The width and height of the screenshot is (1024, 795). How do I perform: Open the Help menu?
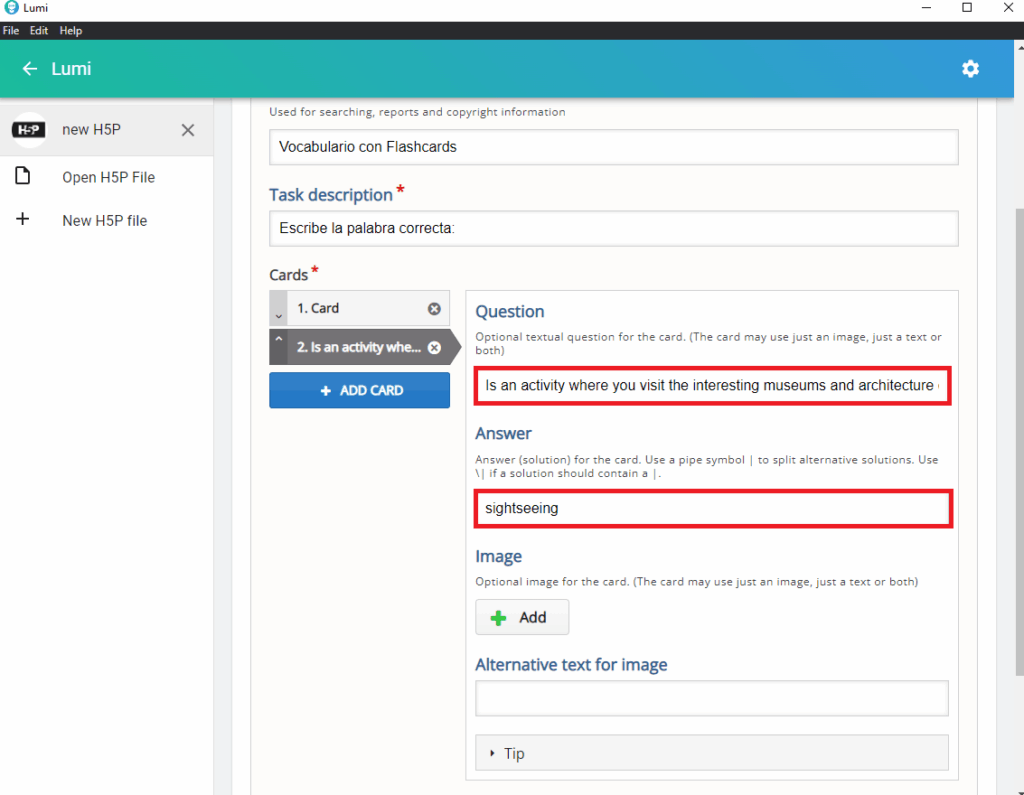[71, 31]
